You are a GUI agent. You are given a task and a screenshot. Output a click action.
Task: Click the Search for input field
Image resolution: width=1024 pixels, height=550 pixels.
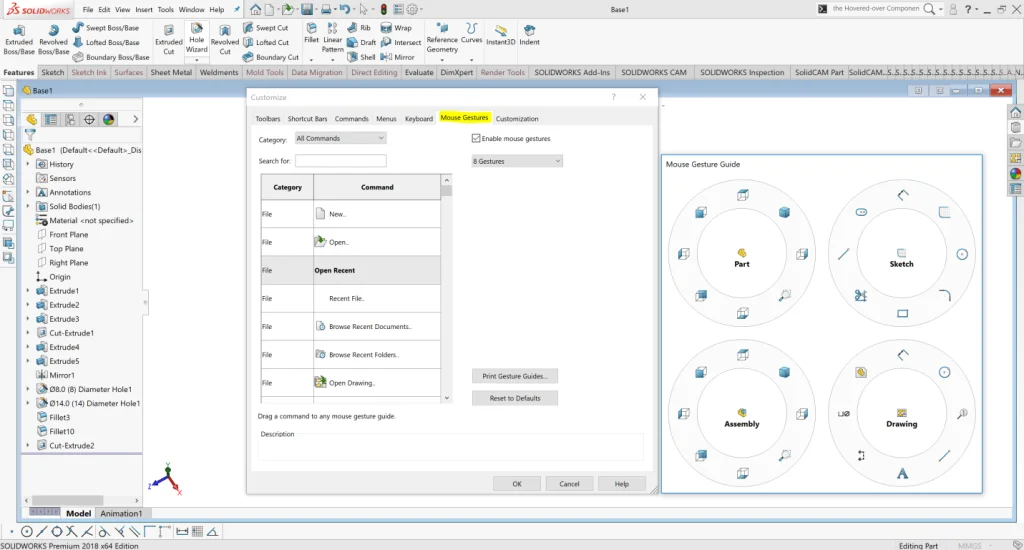[x=340, y=161]
